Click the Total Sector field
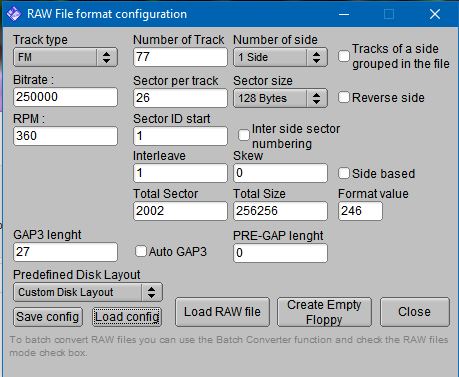 pyautogui.click(x=180, y=211)
